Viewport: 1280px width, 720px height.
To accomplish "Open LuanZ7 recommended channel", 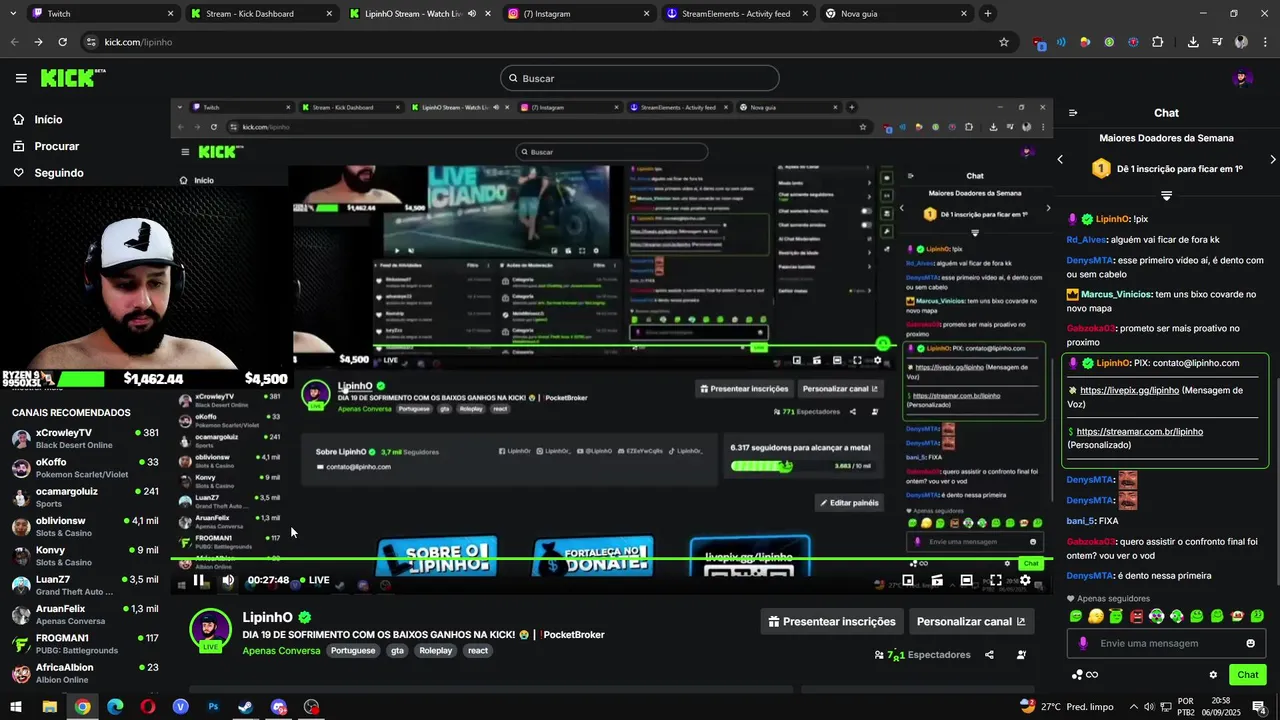I will (x=85, y=585).
